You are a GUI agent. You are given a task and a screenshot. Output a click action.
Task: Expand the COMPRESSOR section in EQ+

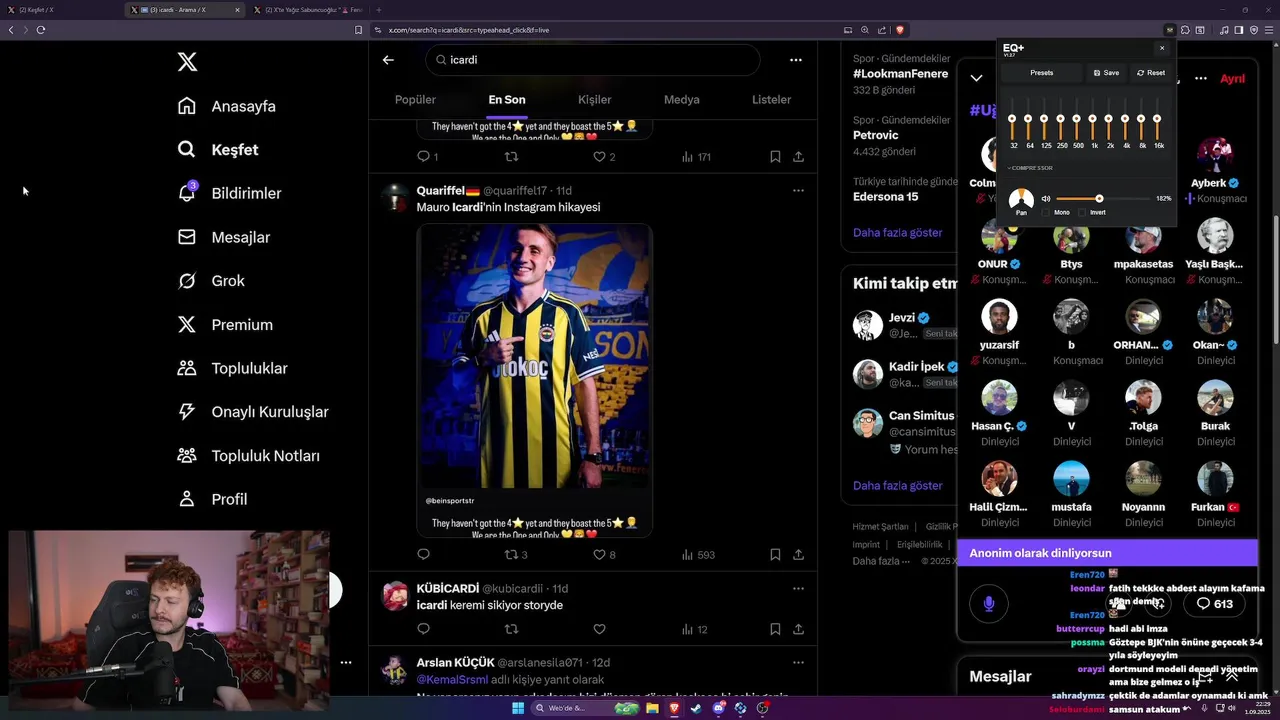[1030, 168]
